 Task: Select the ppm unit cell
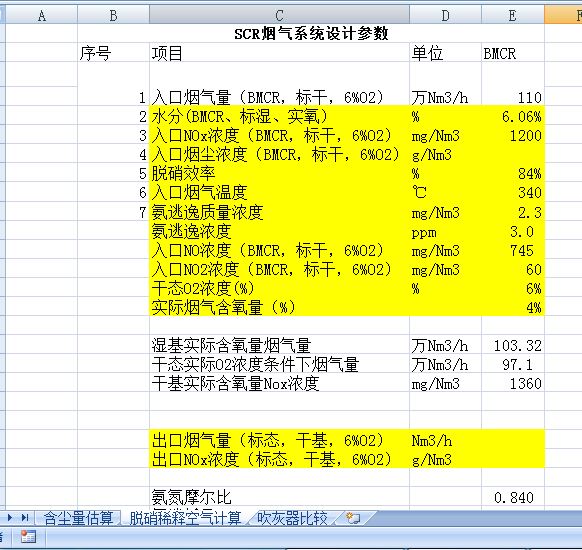click(445, 231)
